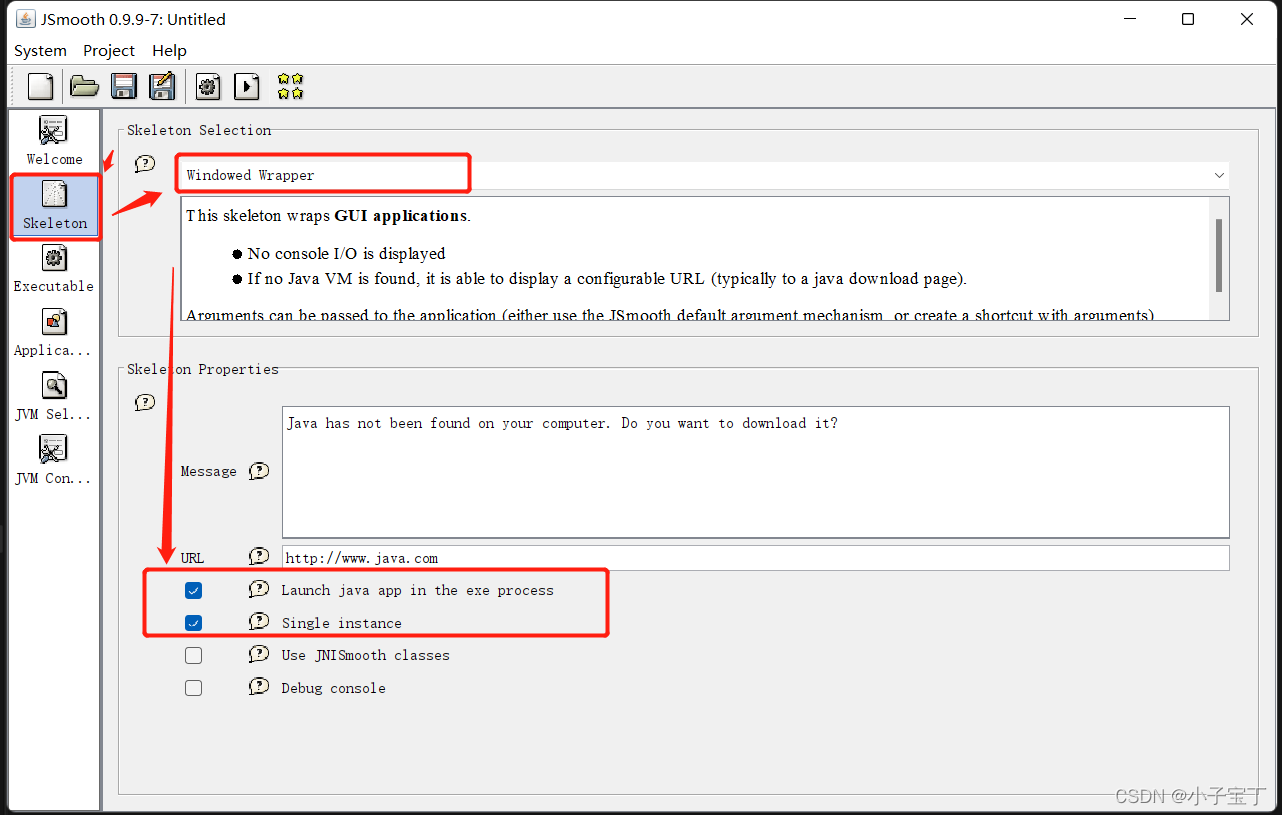
Task: Go to the Executable sidebar panel
Action: (x=54, y=269)
